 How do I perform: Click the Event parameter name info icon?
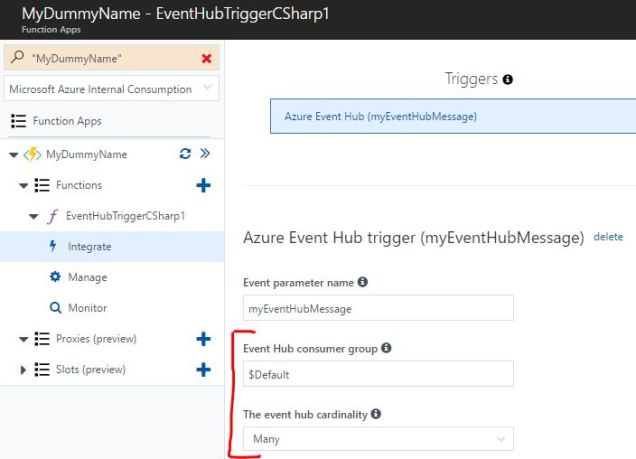(363, 282)
